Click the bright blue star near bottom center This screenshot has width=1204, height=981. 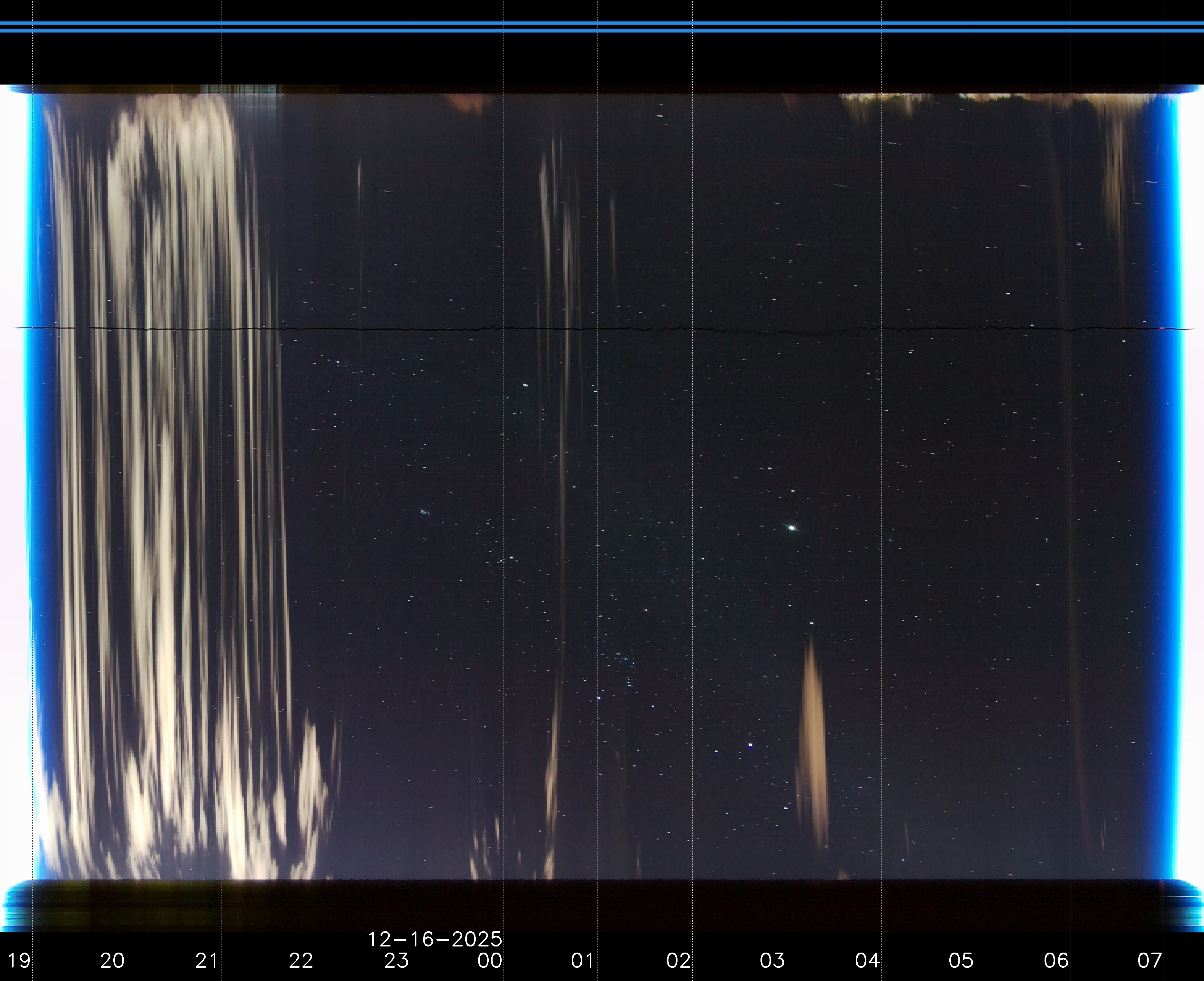750,745
